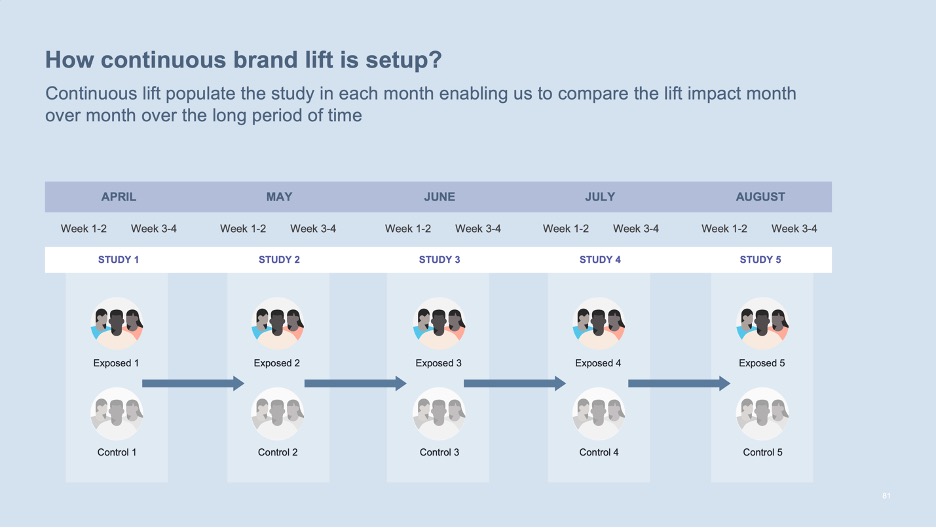Select the Control 3 grey group icon
This screenshot has height=528, width=936.
tap(439, 413)
